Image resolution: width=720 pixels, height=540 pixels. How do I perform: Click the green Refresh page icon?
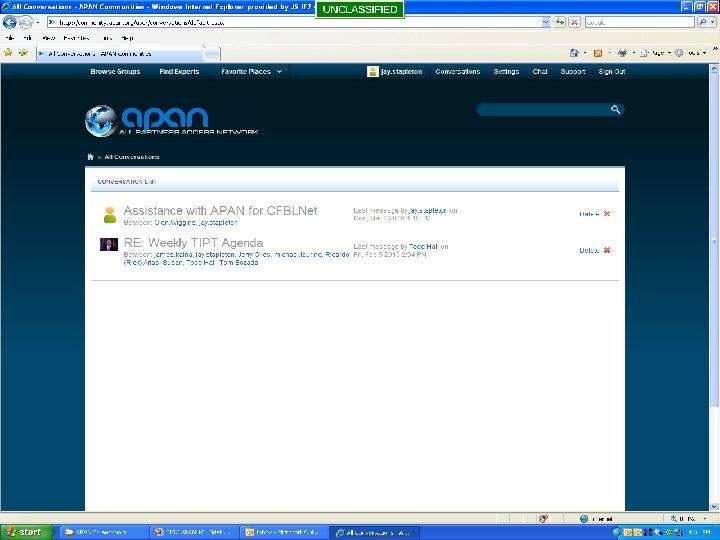coord(560,22)
